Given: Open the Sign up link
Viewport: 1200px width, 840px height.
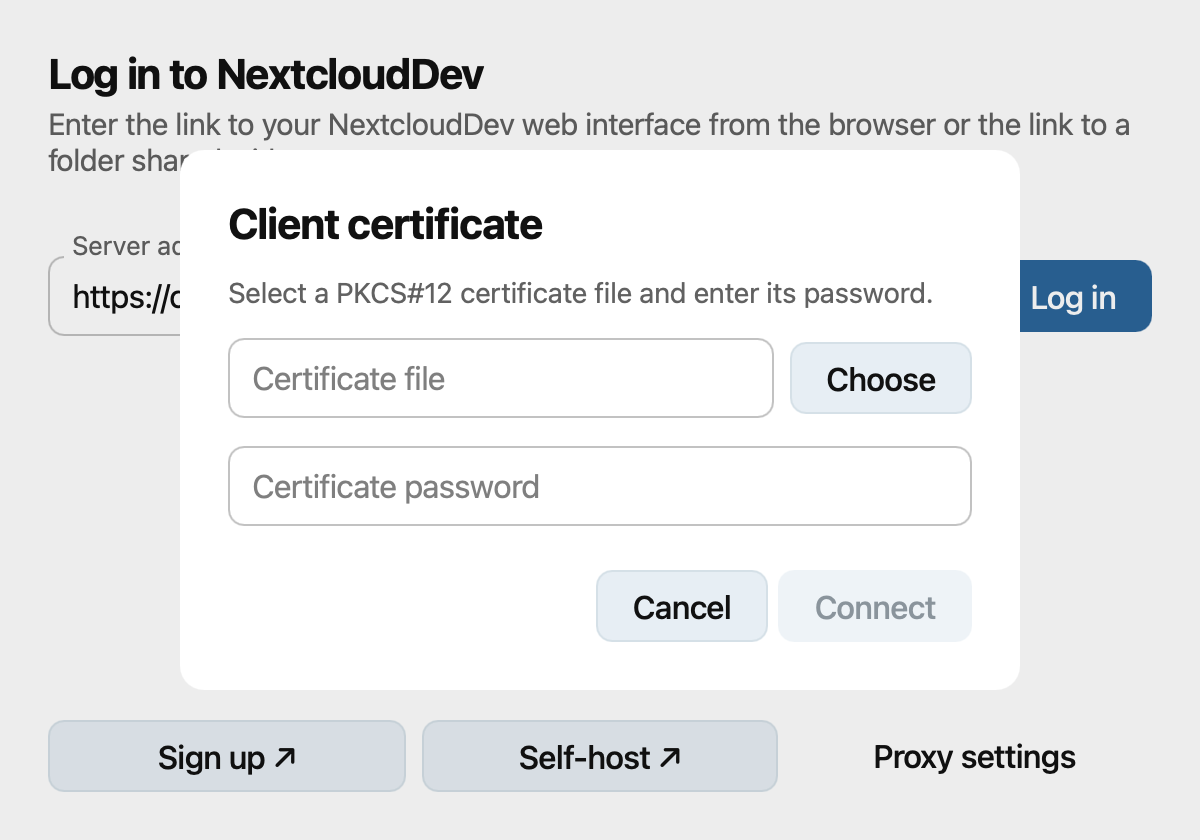Looking at the screenshot, I should pos(227,756).
